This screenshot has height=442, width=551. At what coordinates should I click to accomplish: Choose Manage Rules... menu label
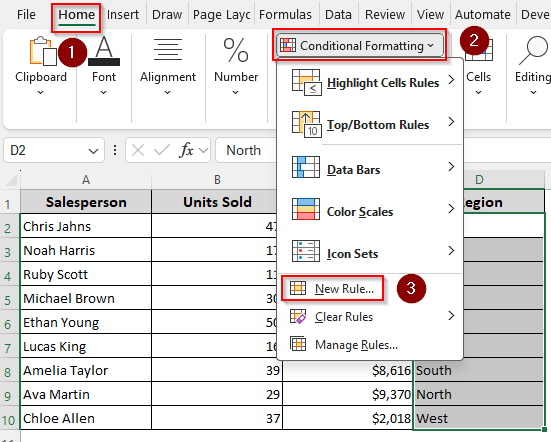click(x=356, y=345)
